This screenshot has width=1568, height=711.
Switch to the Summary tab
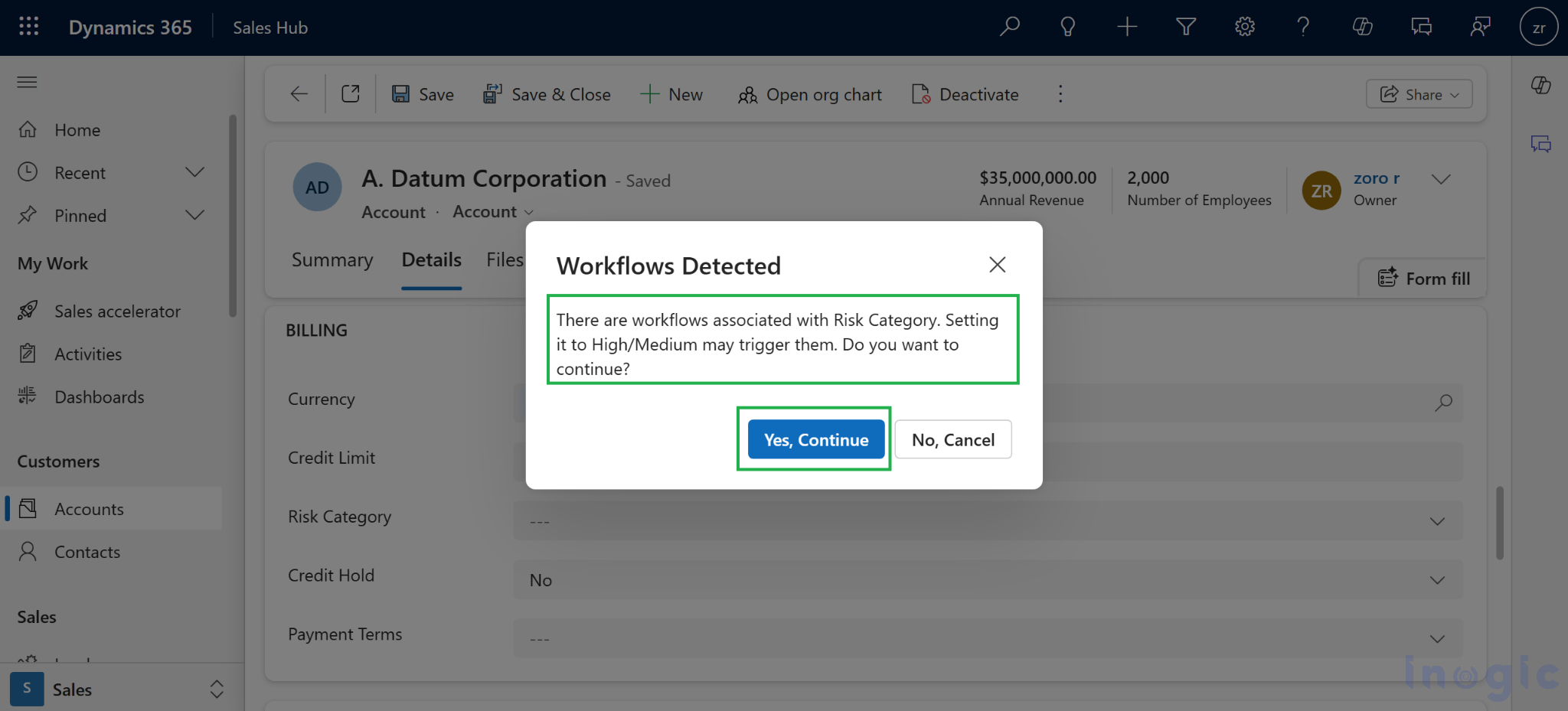[332, 260]
